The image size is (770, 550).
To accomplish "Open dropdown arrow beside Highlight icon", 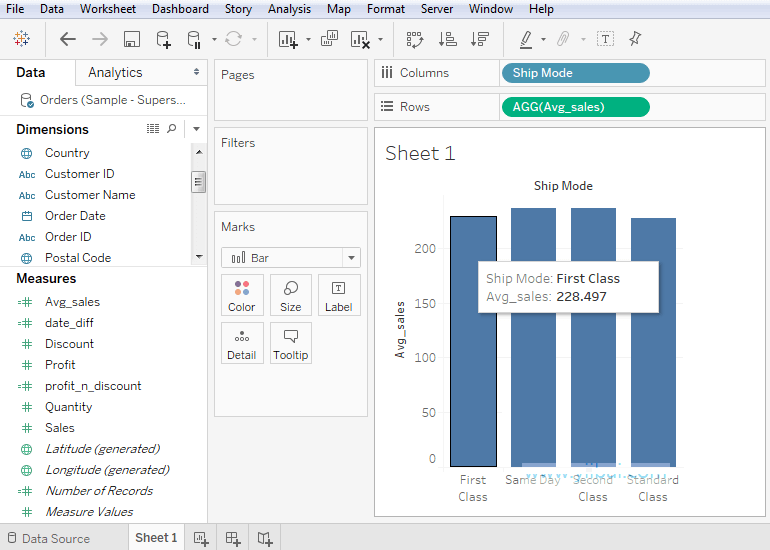I will click(543, 39).
